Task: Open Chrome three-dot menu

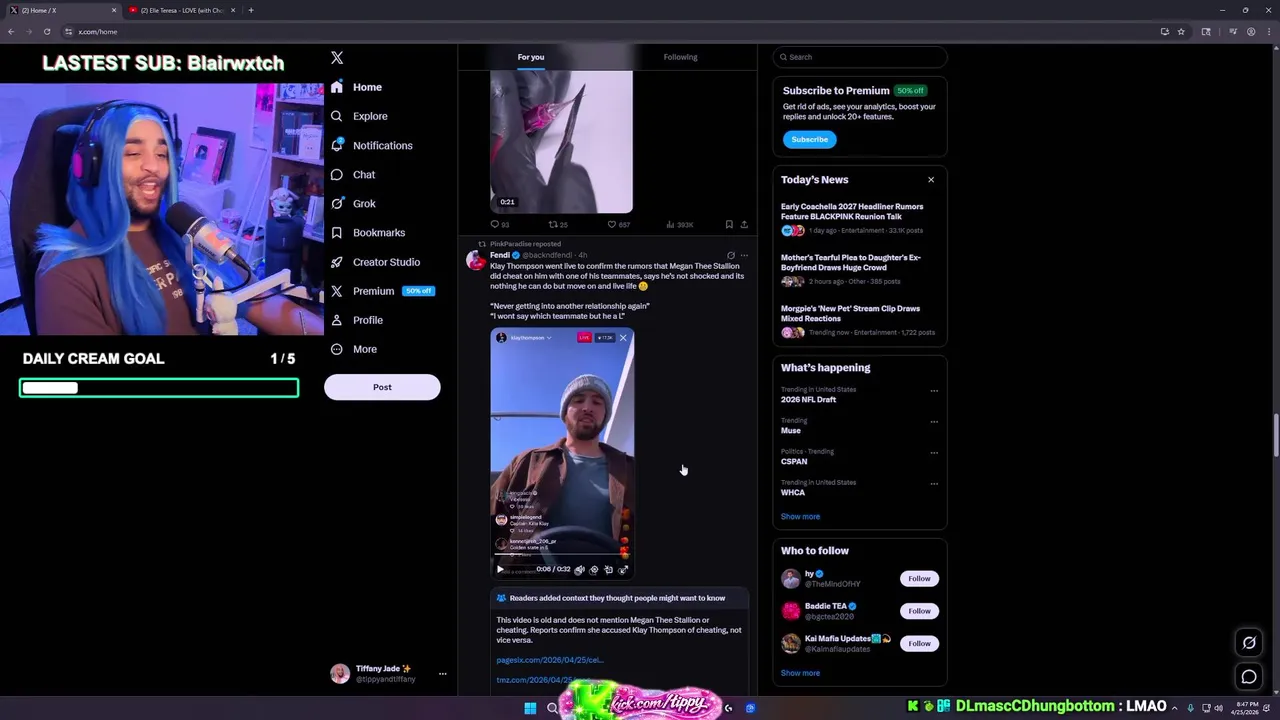Action: tap(1269, 32)
